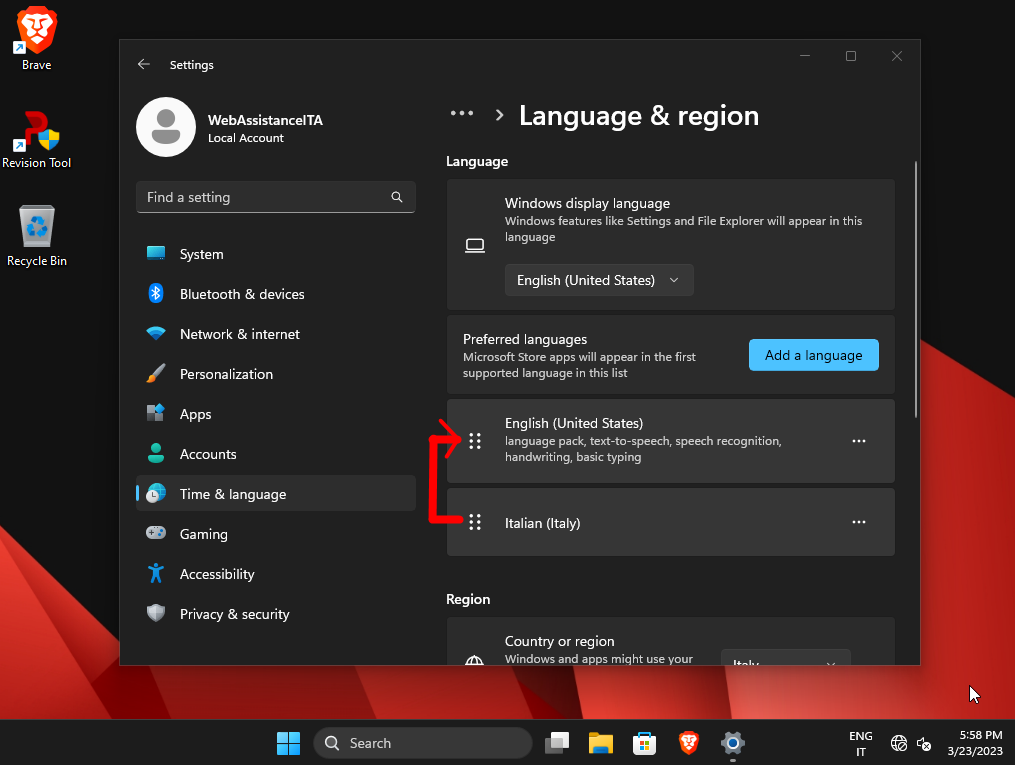
Task: Open clock and date 5:58 PM
Action: click(975, 743)
